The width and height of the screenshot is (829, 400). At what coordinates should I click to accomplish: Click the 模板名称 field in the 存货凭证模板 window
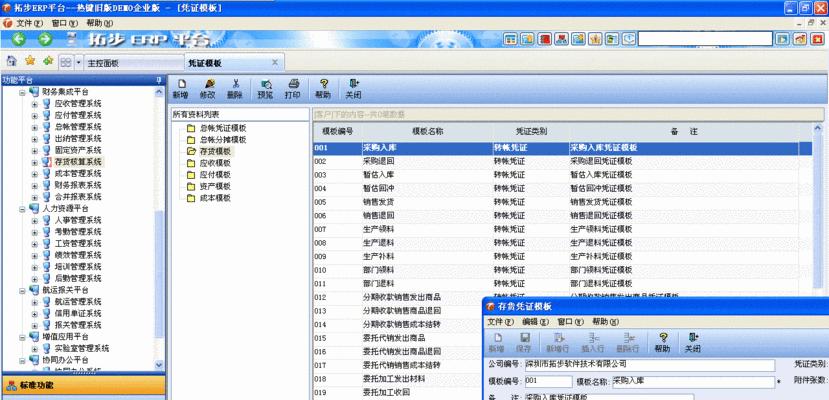pos(693,382)
